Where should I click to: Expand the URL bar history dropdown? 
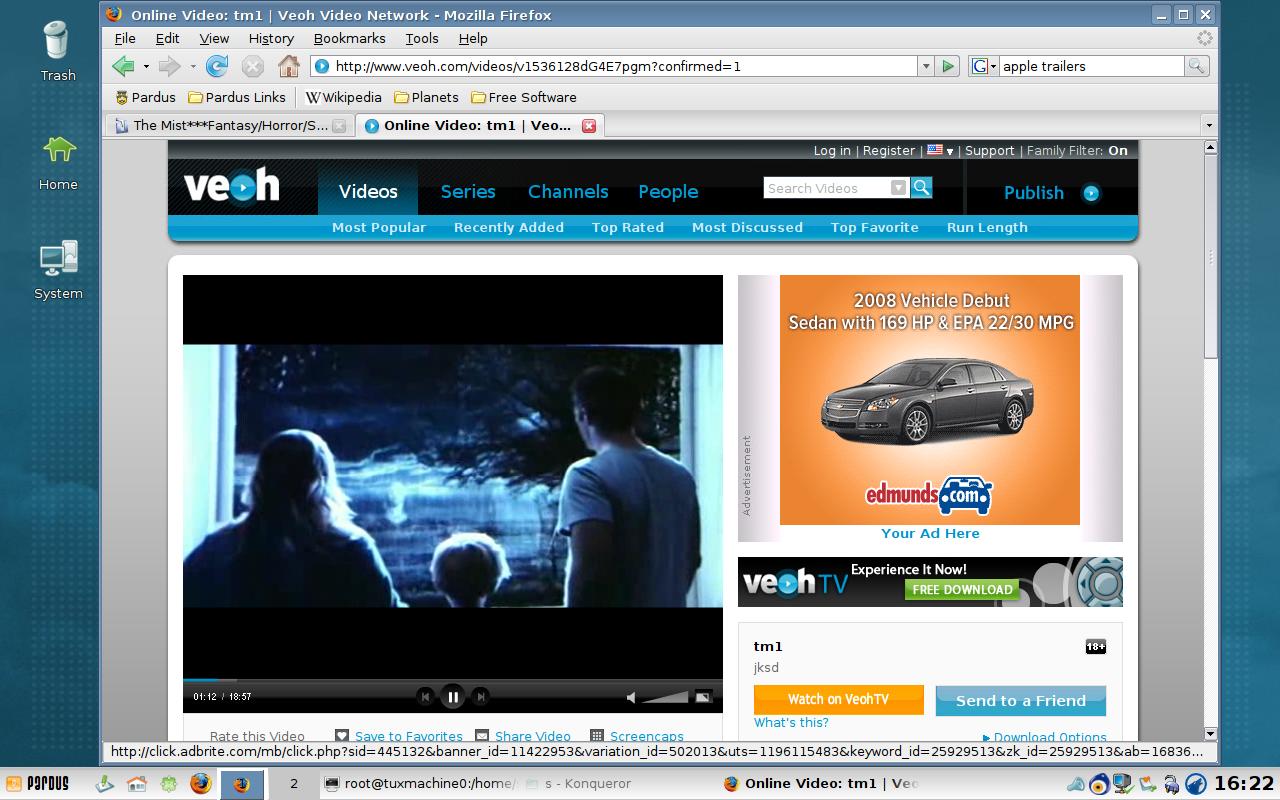(925, 66)
